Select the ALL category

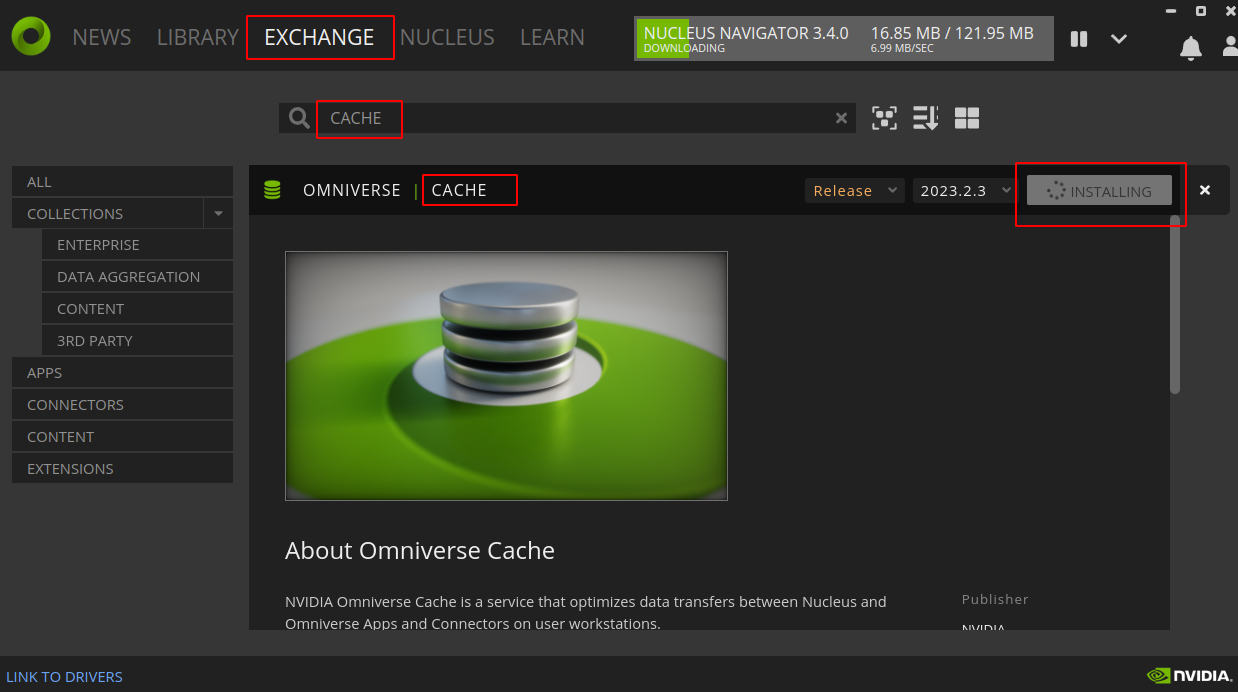[x=122, y=181]
